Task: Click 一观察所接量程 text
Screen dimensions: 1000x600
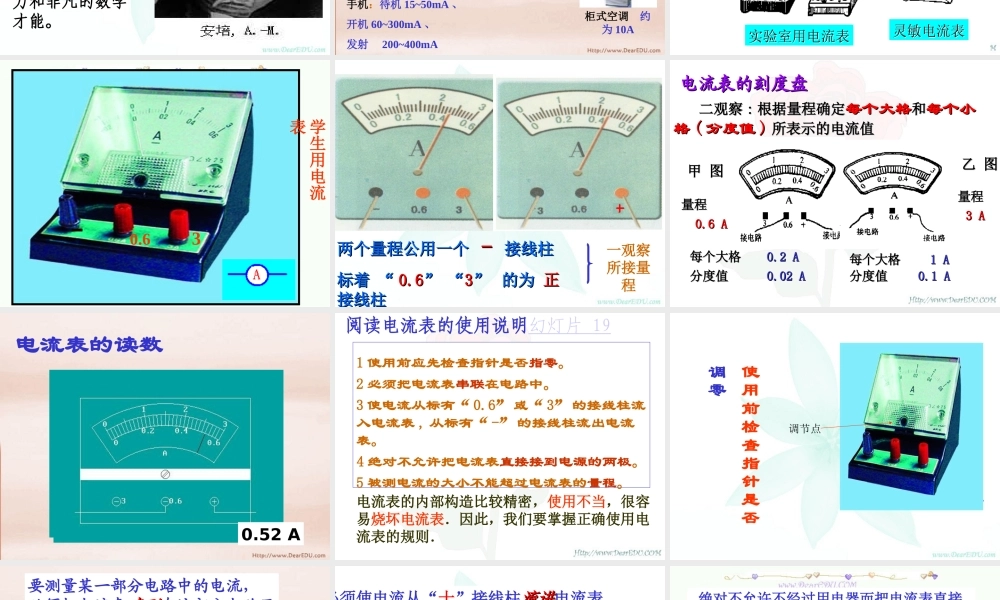Action: (628, 267)
